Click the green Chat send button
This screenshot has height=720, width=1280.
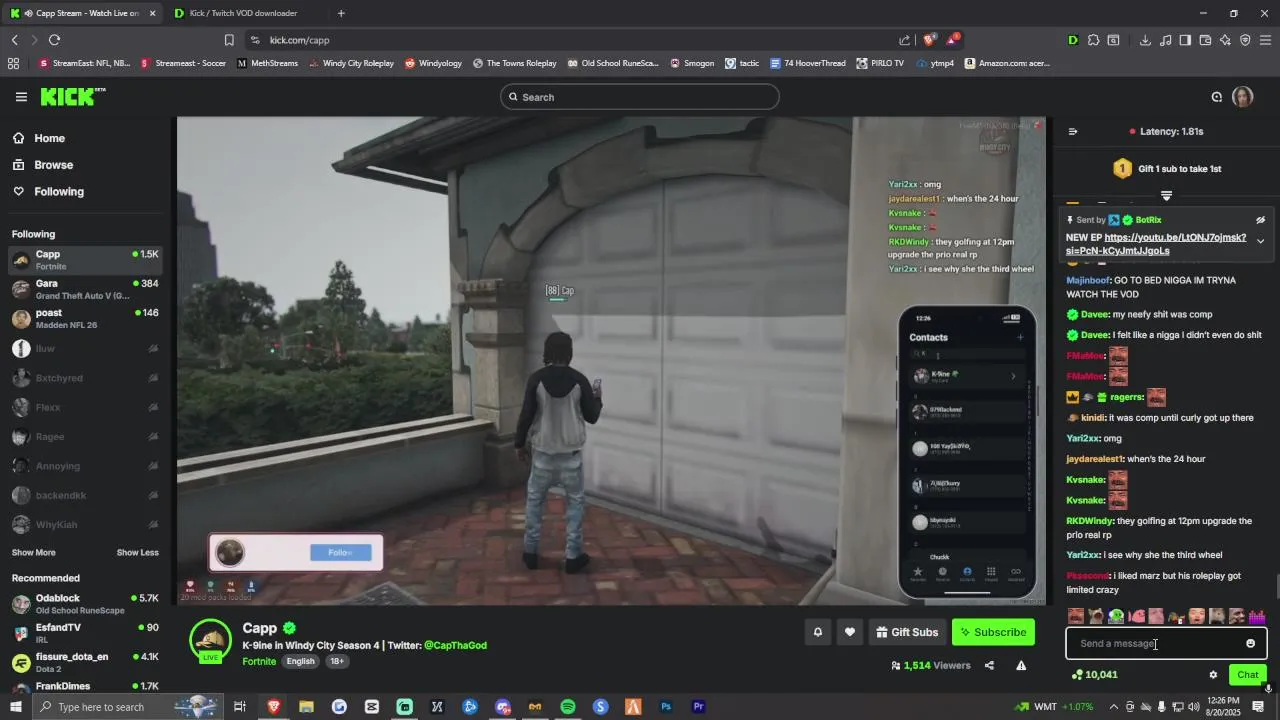(1248, 675)
